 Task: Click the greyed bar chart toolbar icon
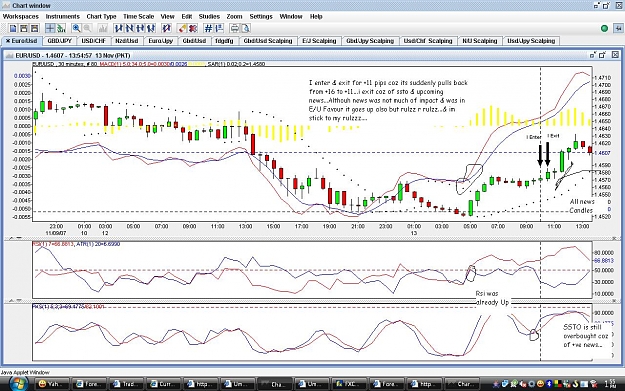point(103,28)
